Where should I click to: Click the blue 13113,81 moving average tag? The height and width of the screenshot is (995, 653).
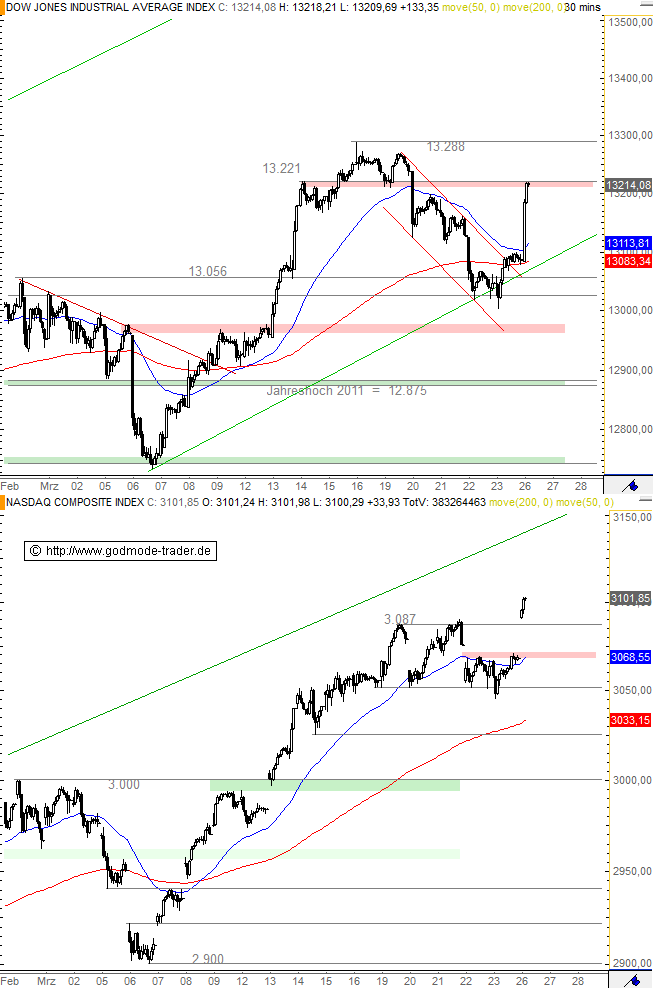click(x=628, y=243)
